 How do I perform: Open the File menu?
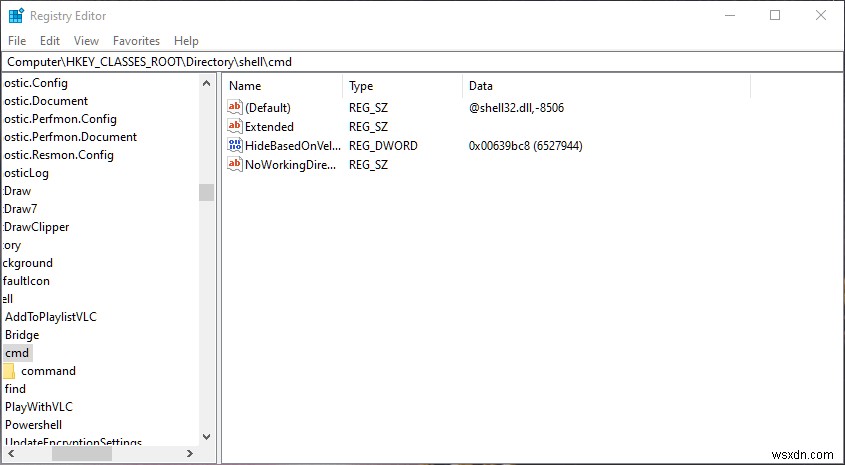tap(17, 41)
